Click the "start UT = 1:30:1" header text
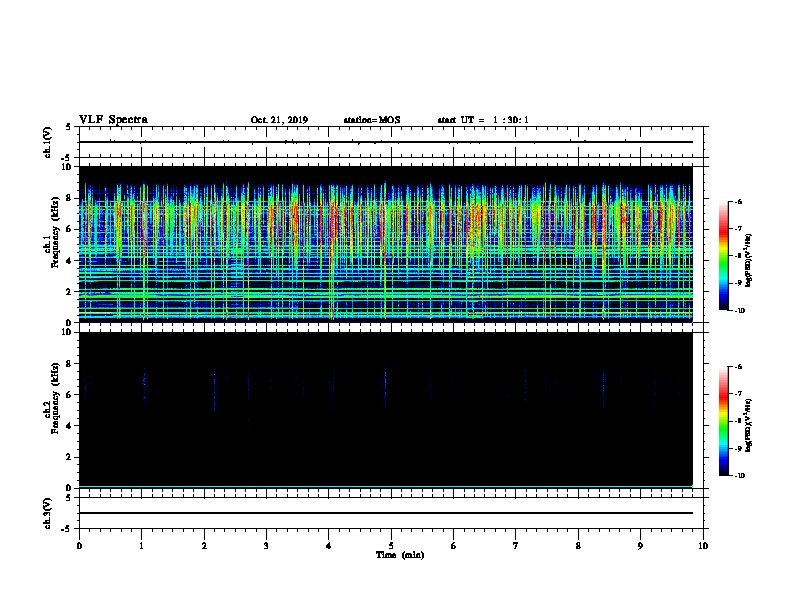 tap(483, 120)
